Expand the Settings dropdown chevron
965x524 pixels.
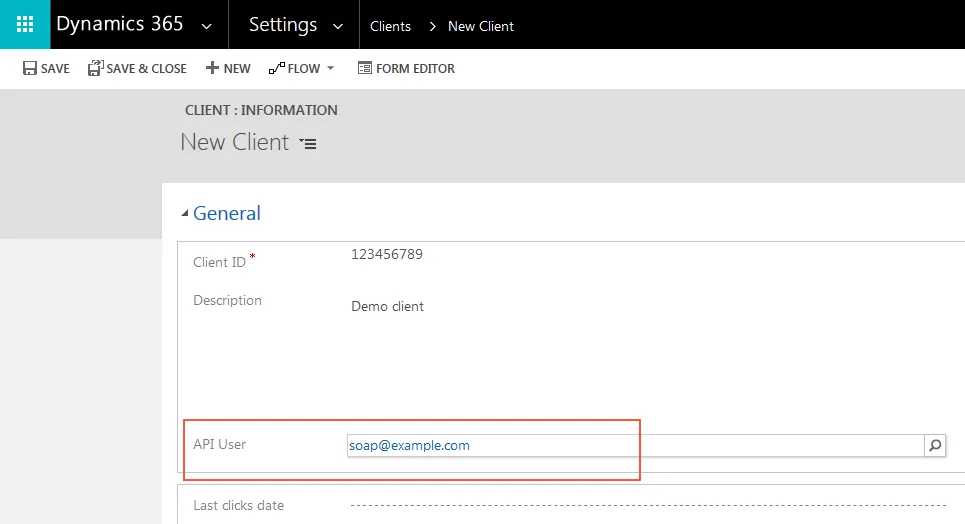coord(337,26)
